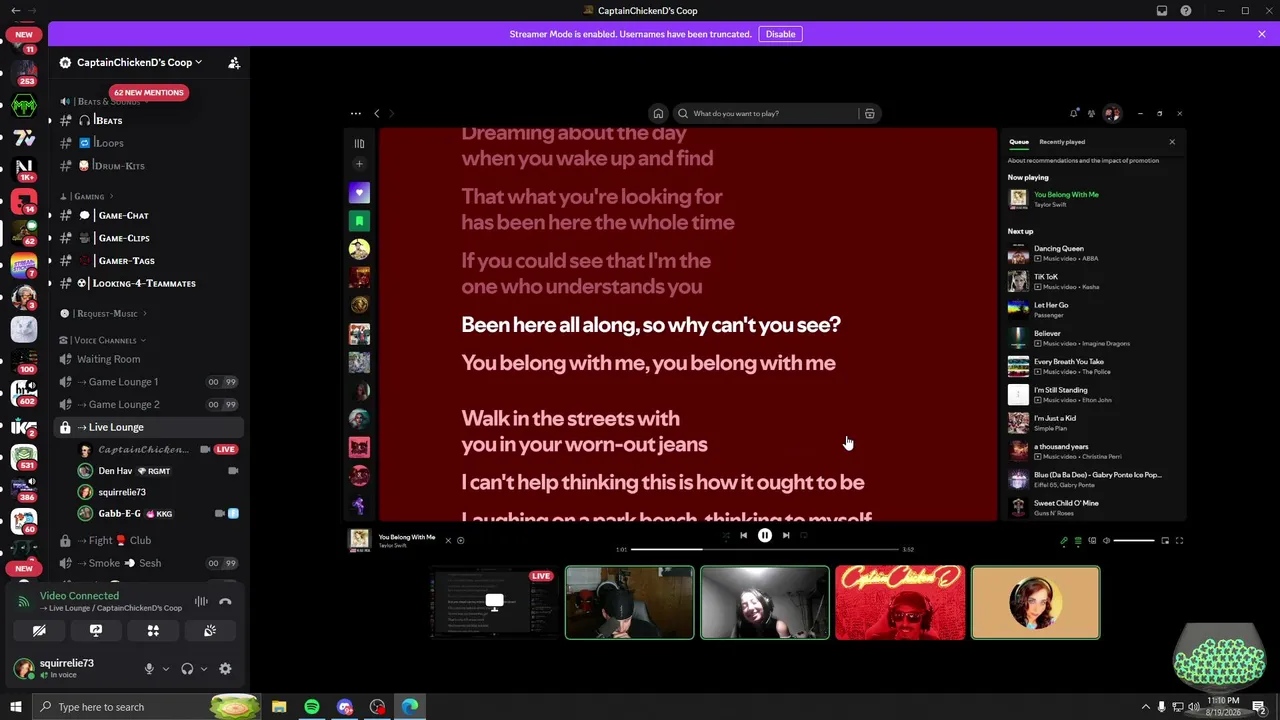Open the Game-Chat channel
The image size is (1280, 720).
[x=149, y=215]
